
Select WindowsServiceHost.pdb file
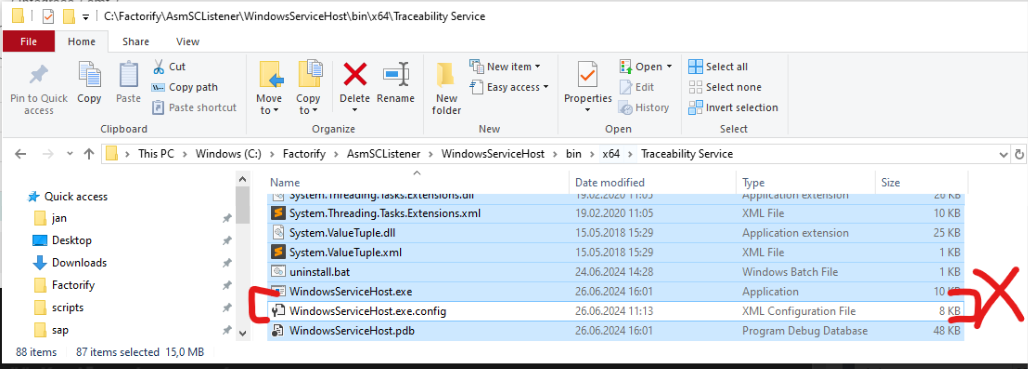[616, 331]
